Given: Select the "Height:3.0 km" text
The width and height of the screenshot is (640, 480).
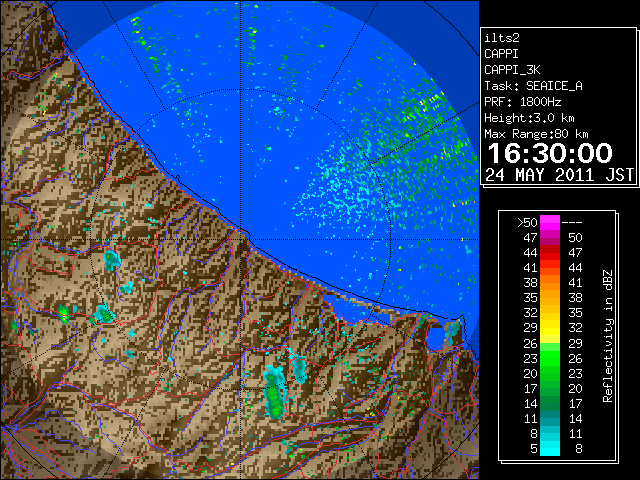Looking at the screenshot, I should click(x=529, y=118).
